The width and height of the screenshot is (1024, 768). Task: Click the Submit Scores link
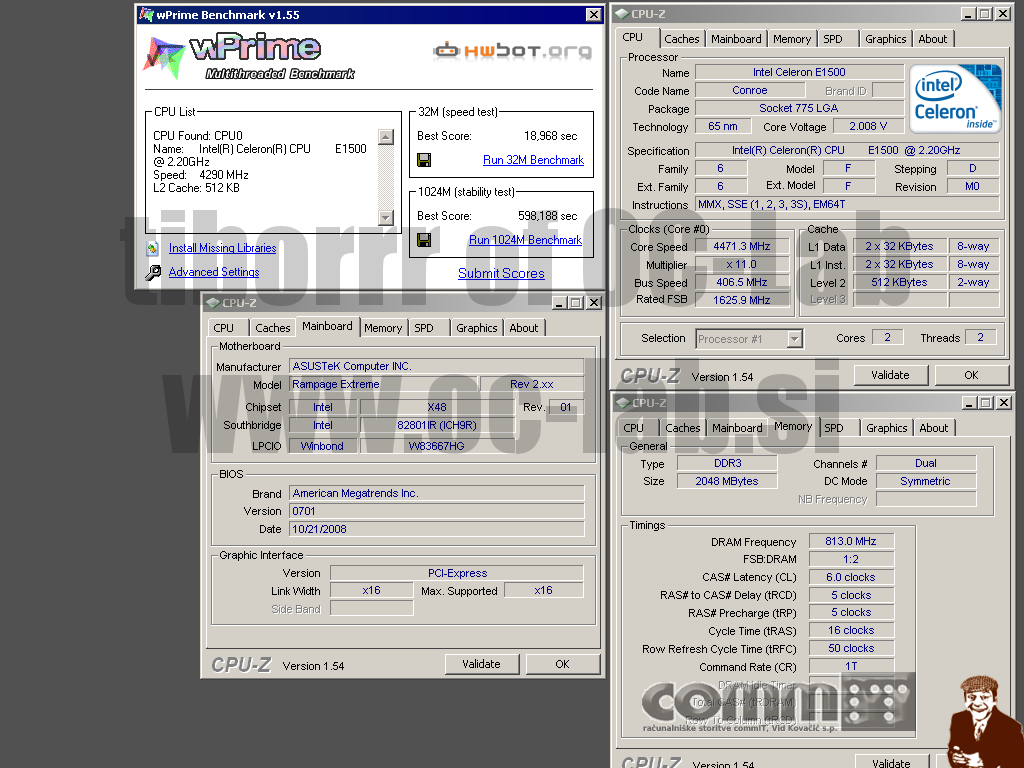[x=501, y=274]
